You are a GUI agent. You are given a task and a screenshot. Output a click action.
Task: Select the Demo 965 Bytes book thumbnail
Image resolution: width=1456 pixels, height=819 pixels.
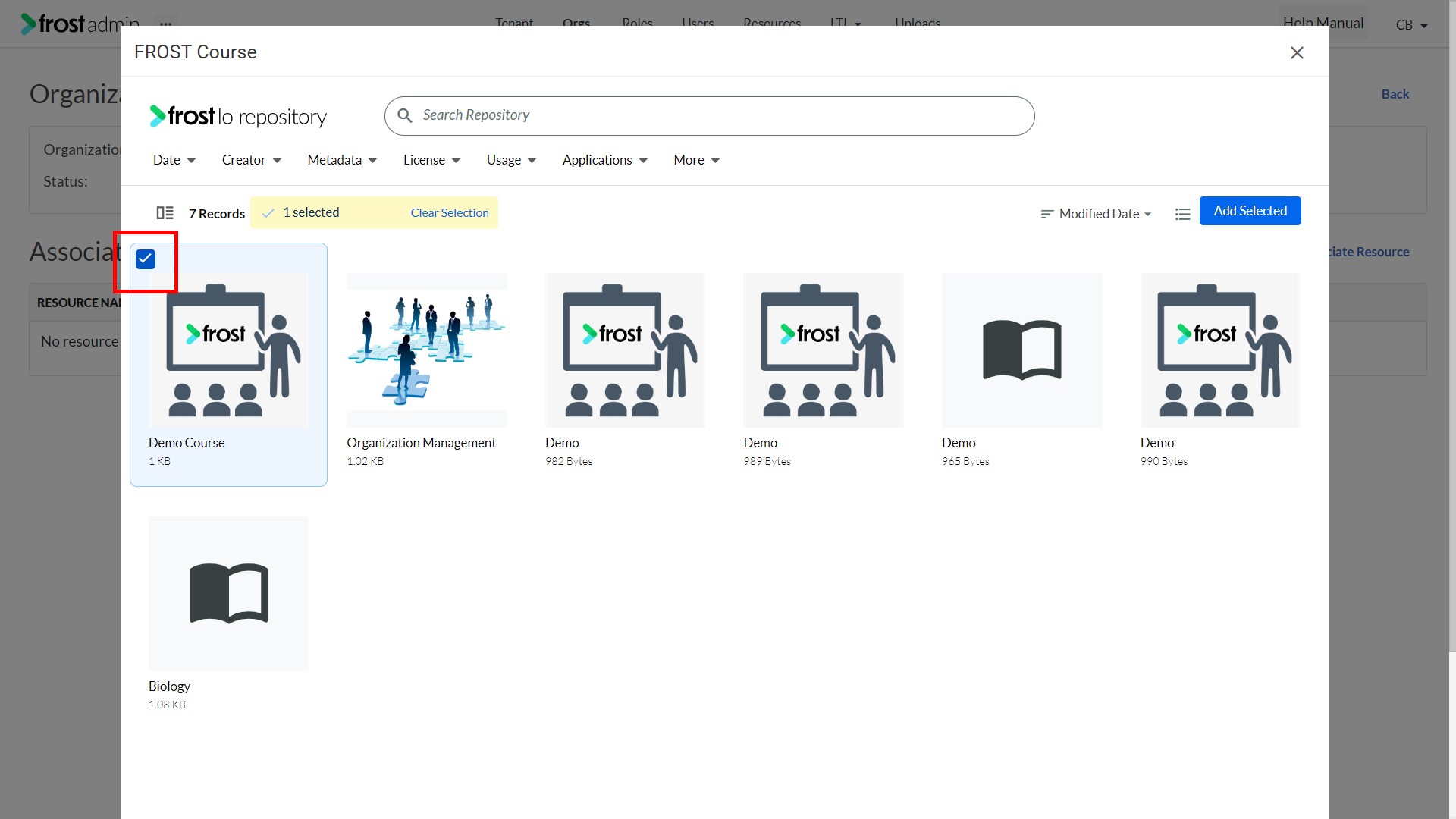point(1021,350)
